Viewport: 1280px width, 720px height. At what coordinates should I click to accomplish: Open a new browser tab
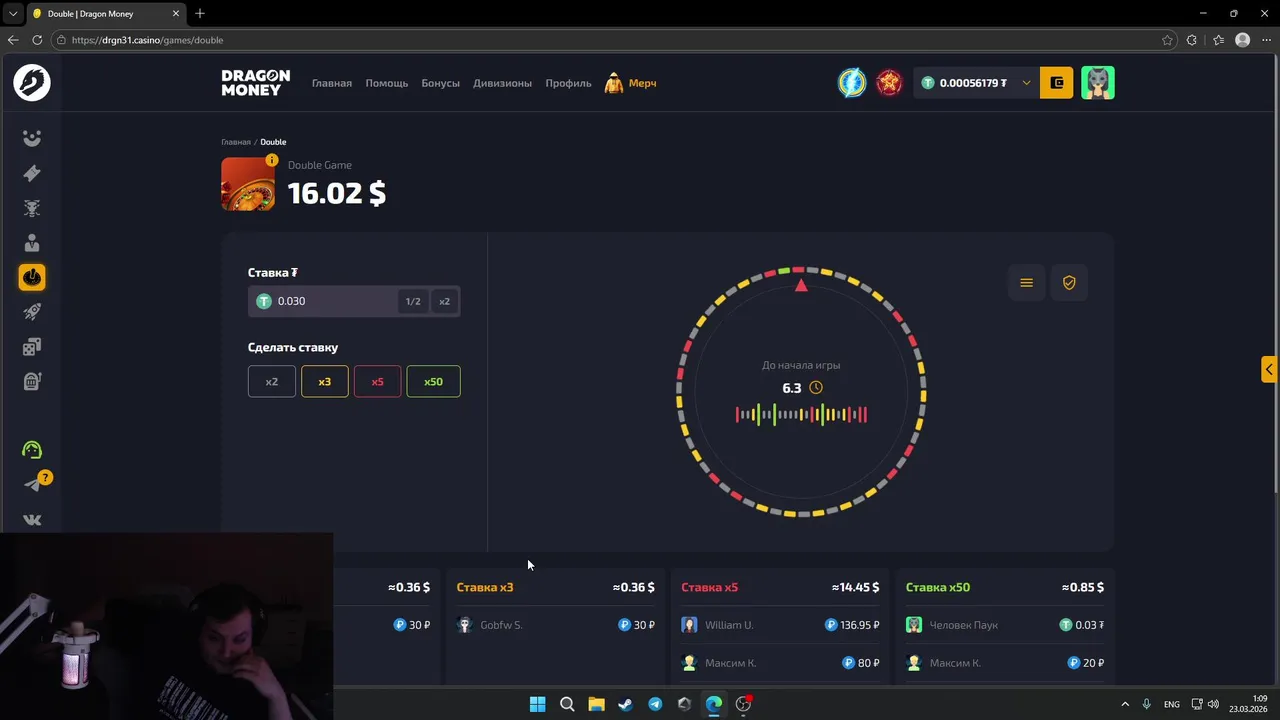(200, 14)
